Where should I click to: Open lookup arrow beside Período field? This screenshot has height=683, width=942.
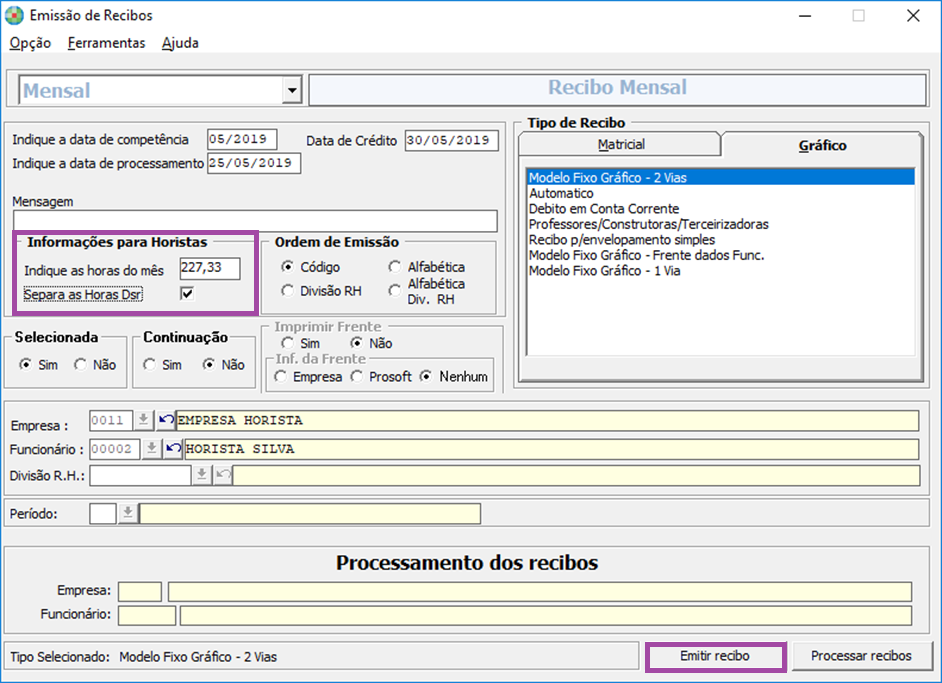click(128, 514)
